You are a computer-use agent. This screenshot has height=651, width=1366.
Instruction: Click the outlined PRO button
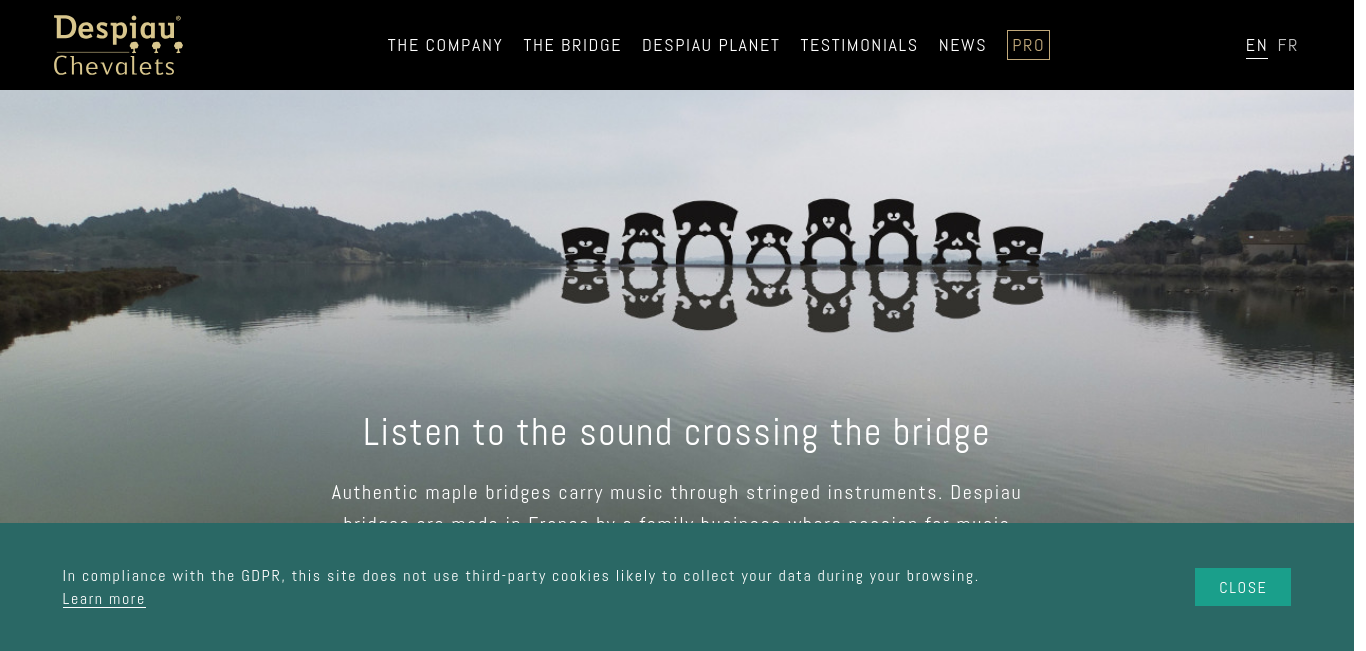coord(1028,45)
